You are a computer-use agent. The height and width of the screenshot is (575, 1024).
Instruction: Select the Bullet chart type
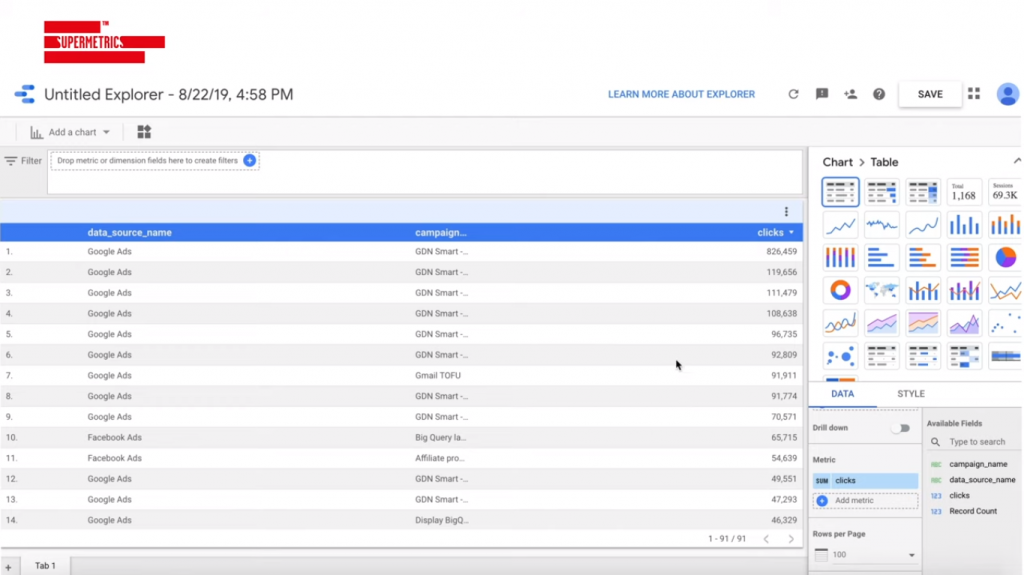point(1005,356)
